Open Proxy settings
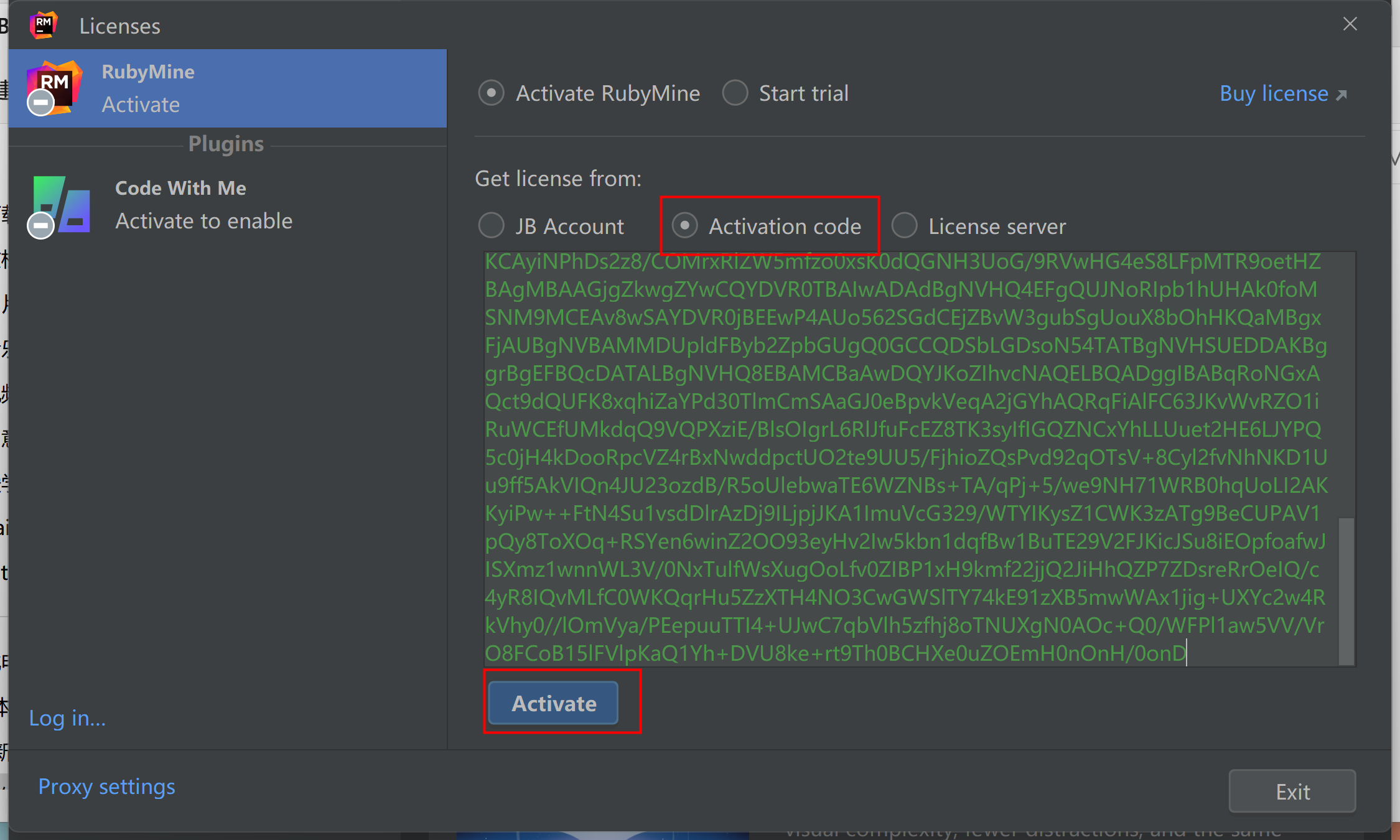Screen dimensions: 1400x840 pos(107,787)
